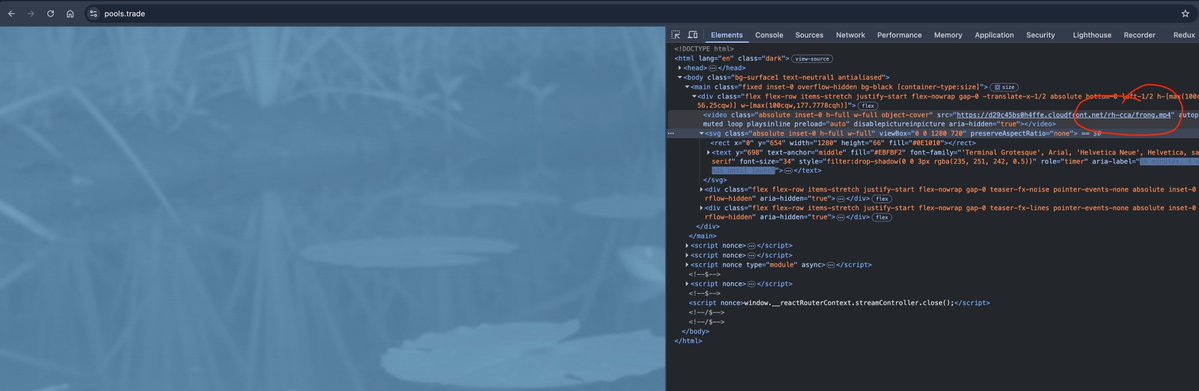The height and width of the screenshot is (391, 1199).
Task: Select the reactRouterContext.streamController.close script row
Action: pyautogui.click(x=839, y=302)
